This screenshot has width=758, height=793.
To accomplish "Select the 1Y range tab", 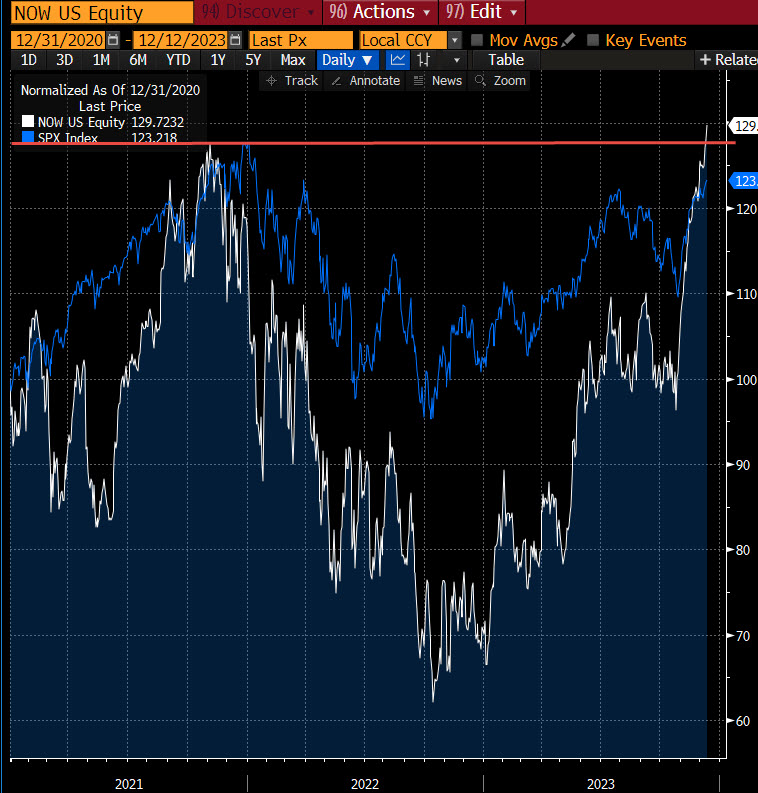I will click(218, 60).
